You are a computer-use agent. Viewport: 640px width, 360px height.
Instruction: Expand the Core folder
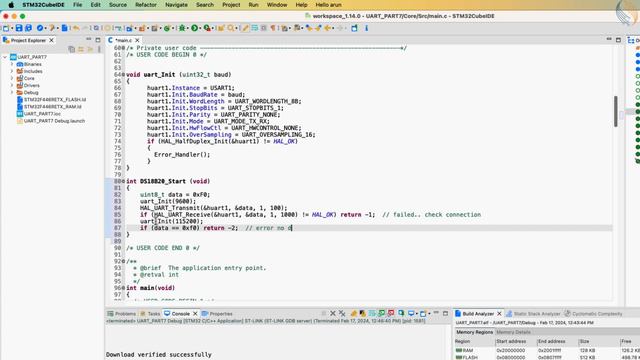12,78
